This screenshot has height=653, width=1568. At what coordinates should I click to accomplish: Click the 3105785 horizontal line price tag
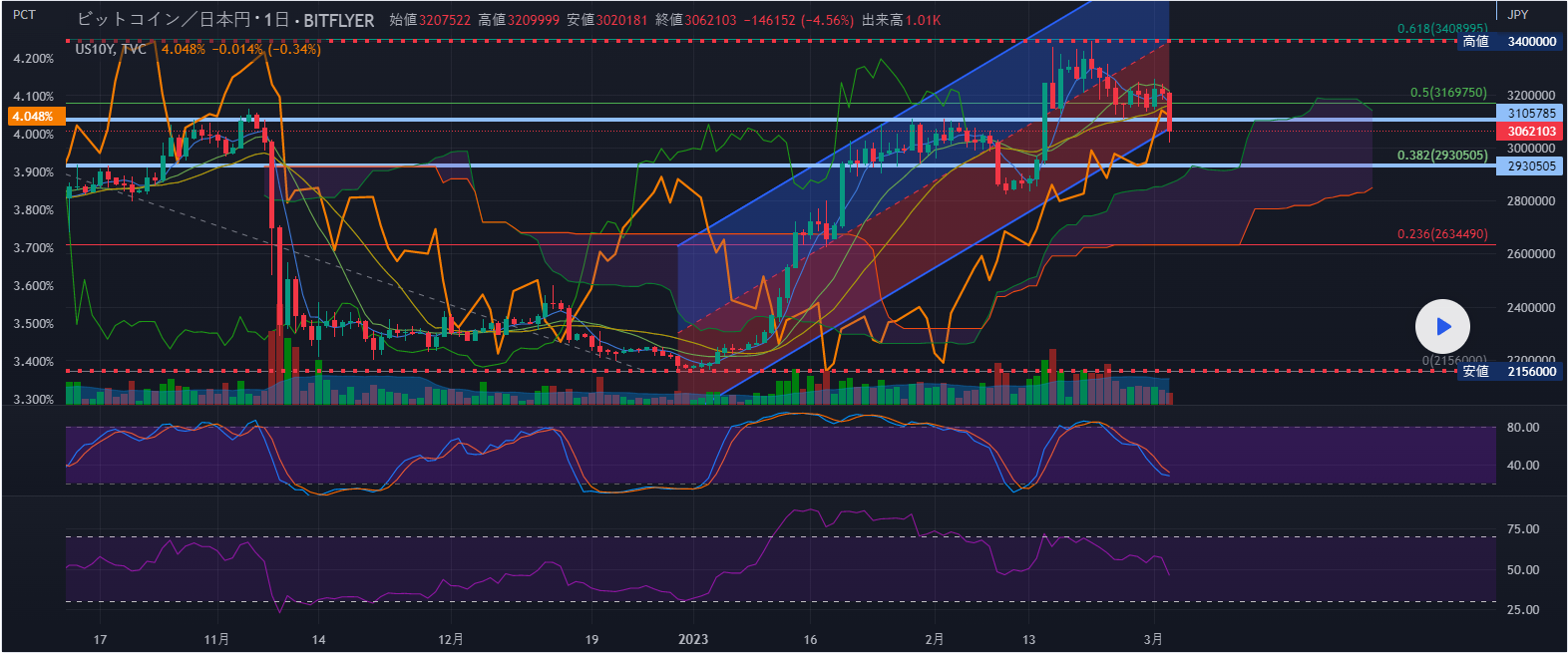[1531, 114]
